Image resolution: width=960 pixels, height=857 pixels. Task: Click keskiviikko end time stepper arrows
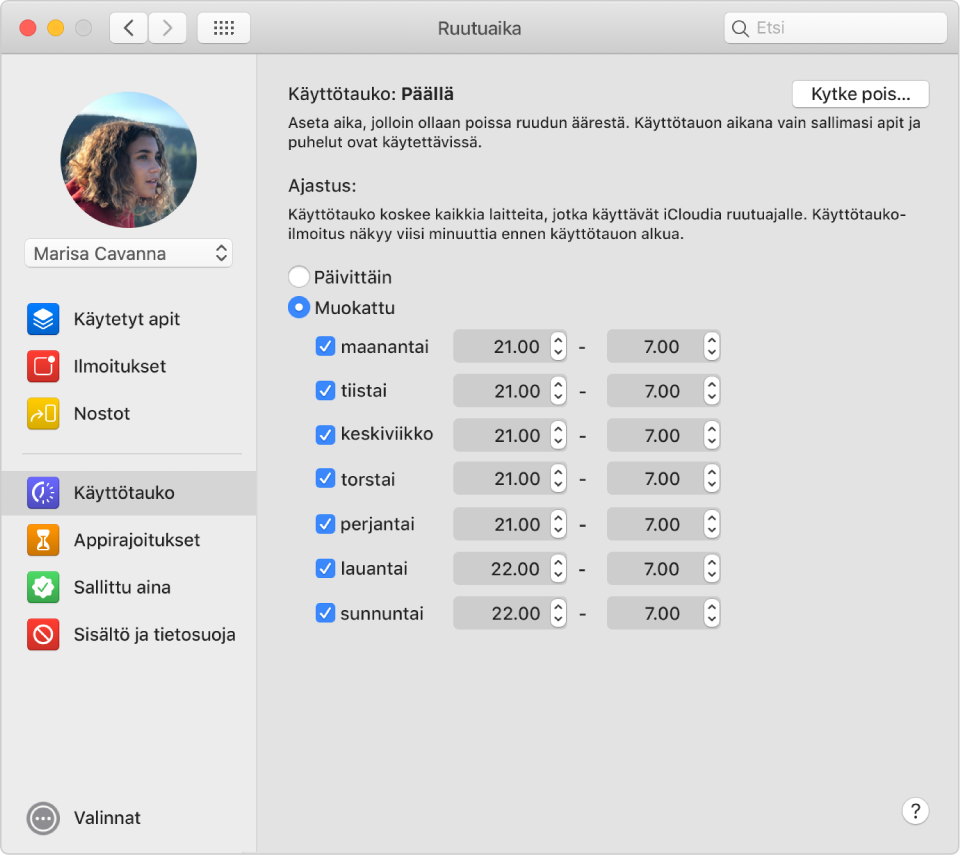711,435
